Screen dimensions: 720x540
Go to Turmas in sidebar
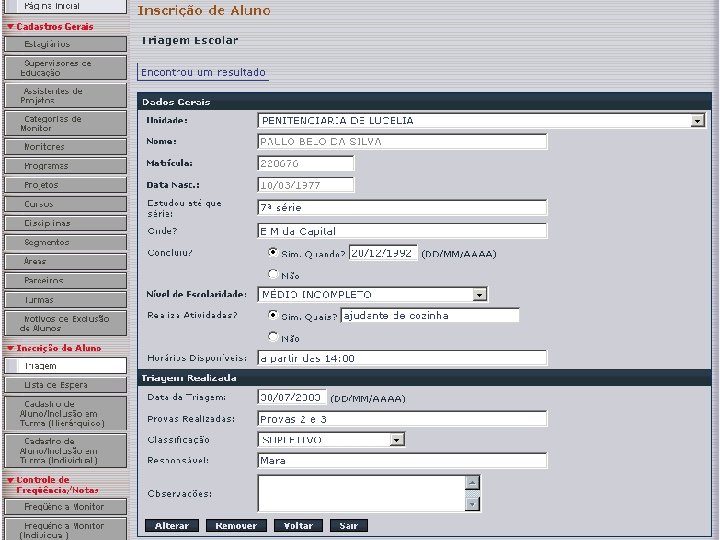click(x=66, y=300)
